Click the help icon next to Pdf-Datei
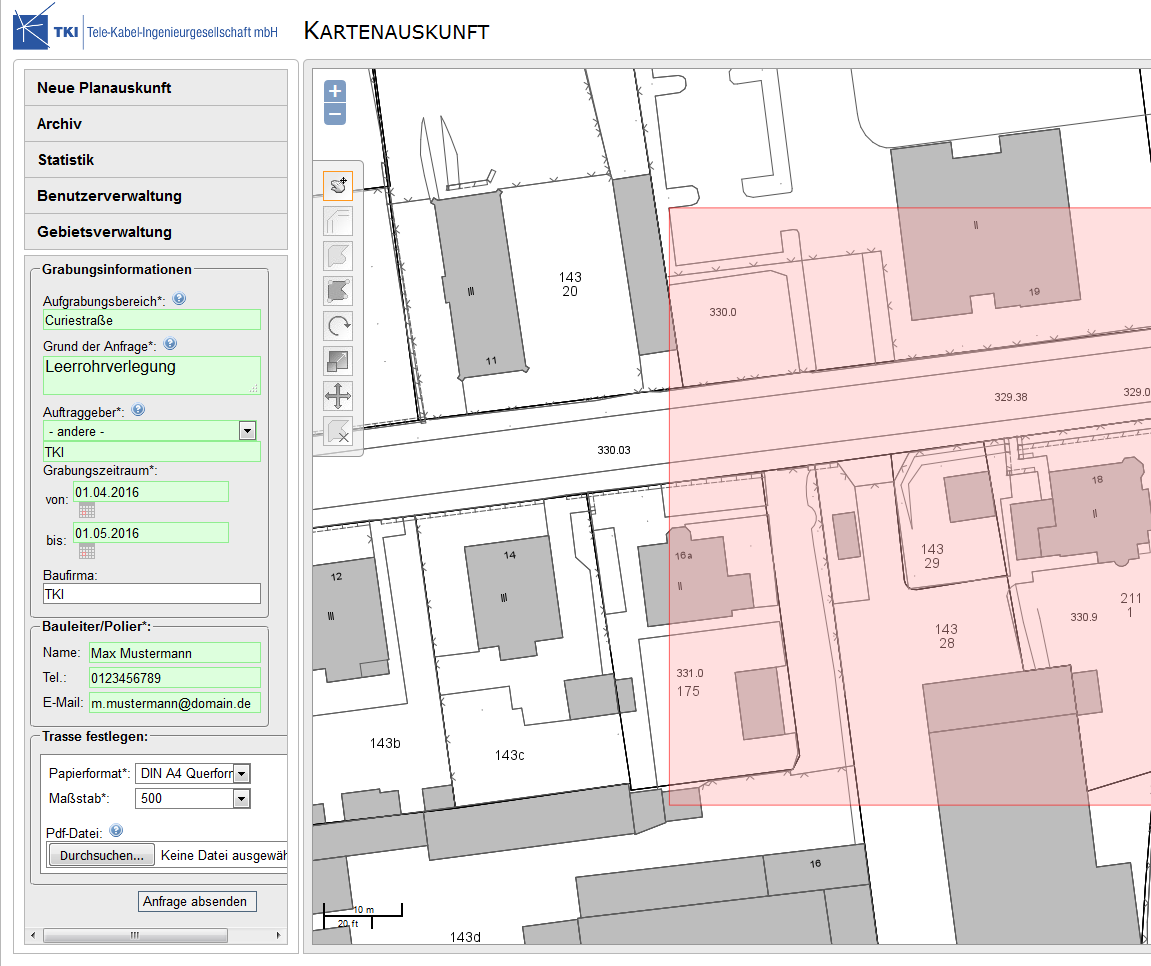The image size is (1151, 966). (x=115, y=829)
